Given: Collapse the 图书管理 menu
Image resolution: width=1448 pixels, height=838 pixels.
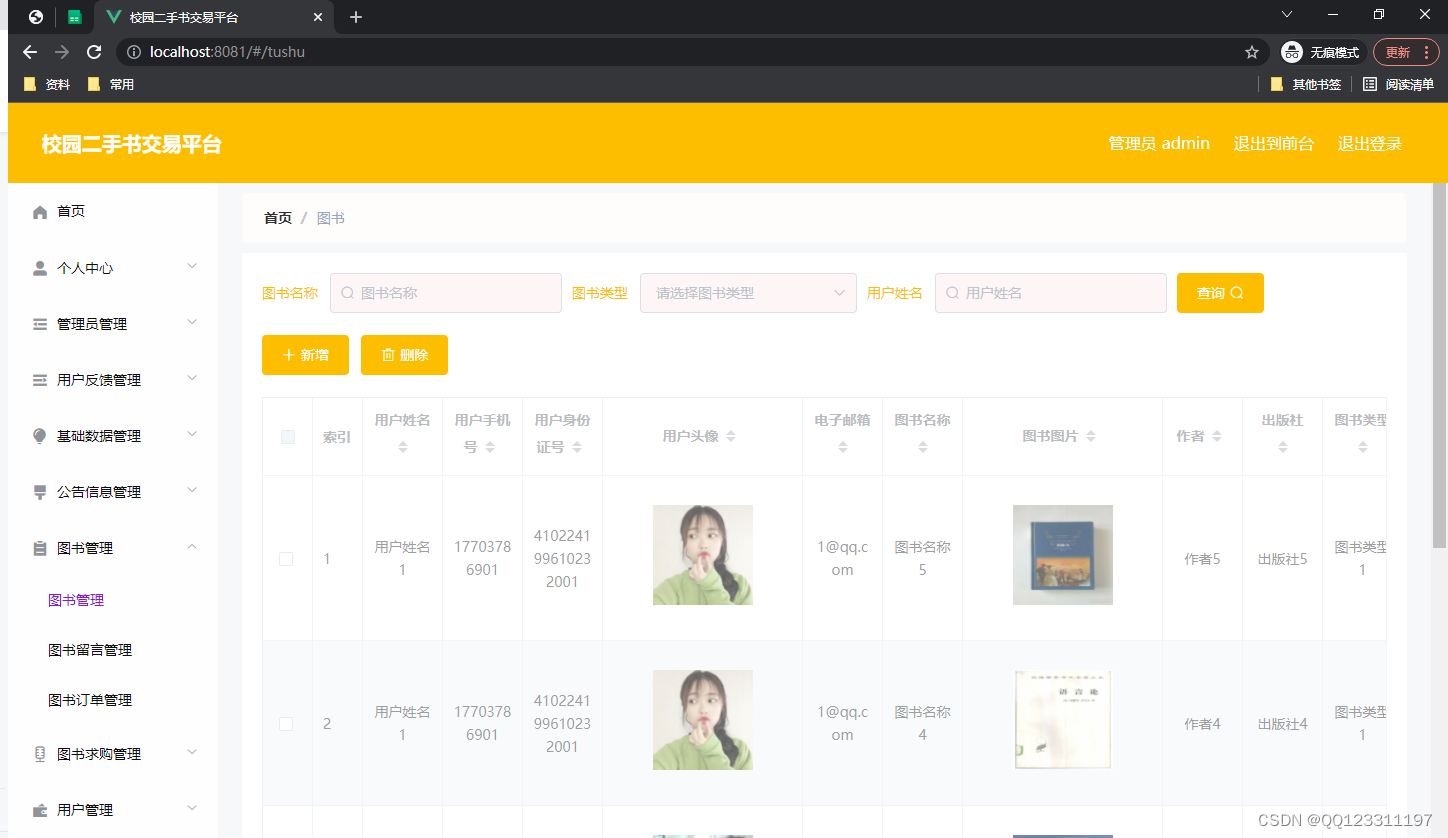Looking at the screenshot, I should (x=192, y=546).
